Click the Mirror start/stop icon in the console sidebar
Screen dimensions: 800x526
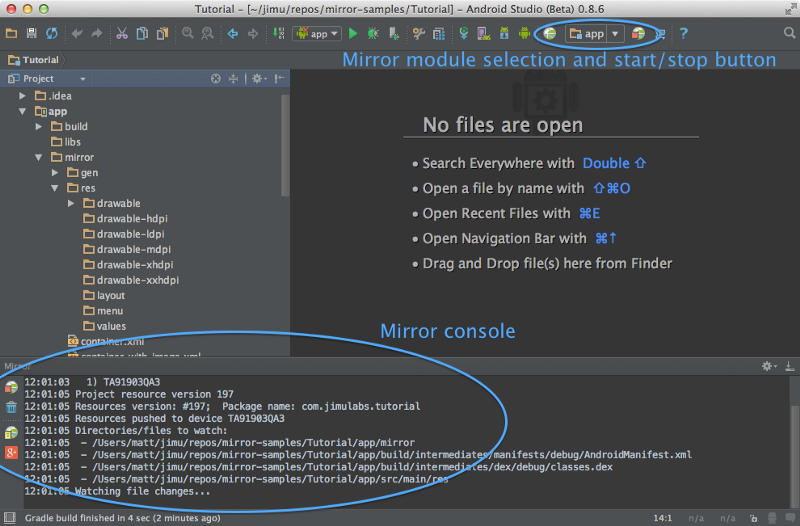[x=11, y=387]
